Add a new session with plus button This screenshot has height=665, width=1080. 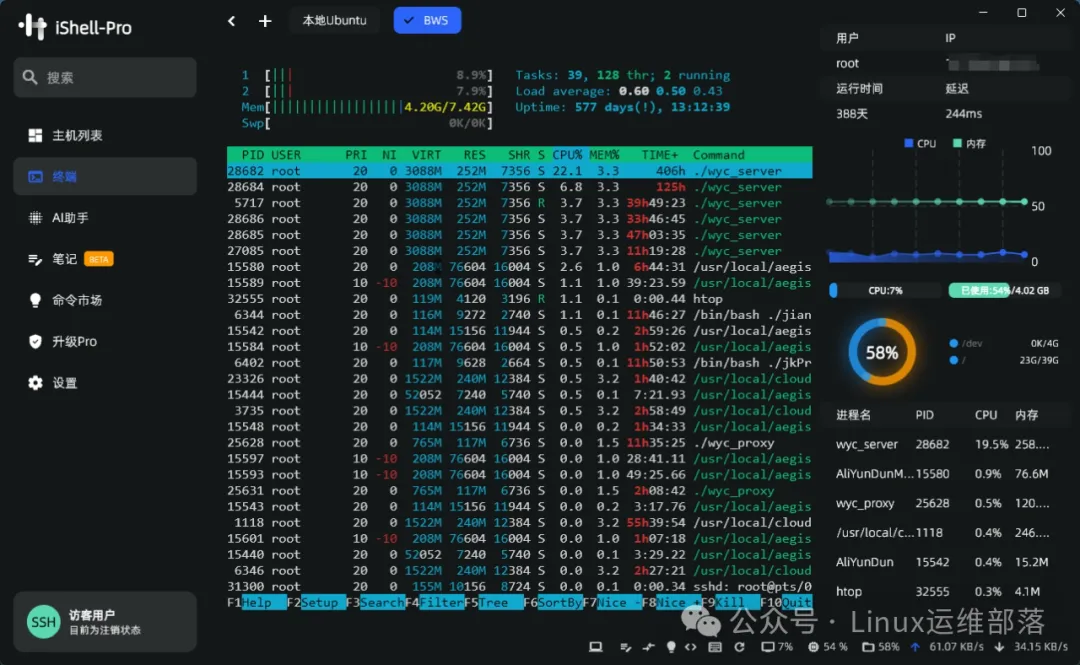pyautogui.click(x=265, y=21)
